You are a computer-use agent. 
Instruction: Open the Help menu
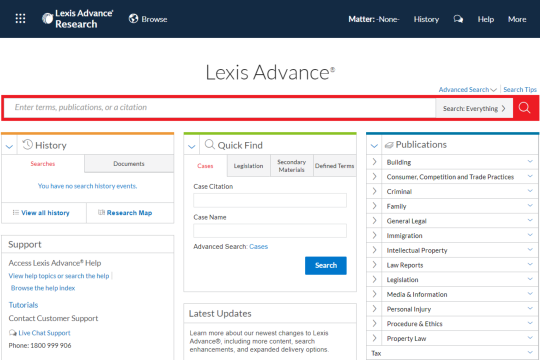coord(486,19)
